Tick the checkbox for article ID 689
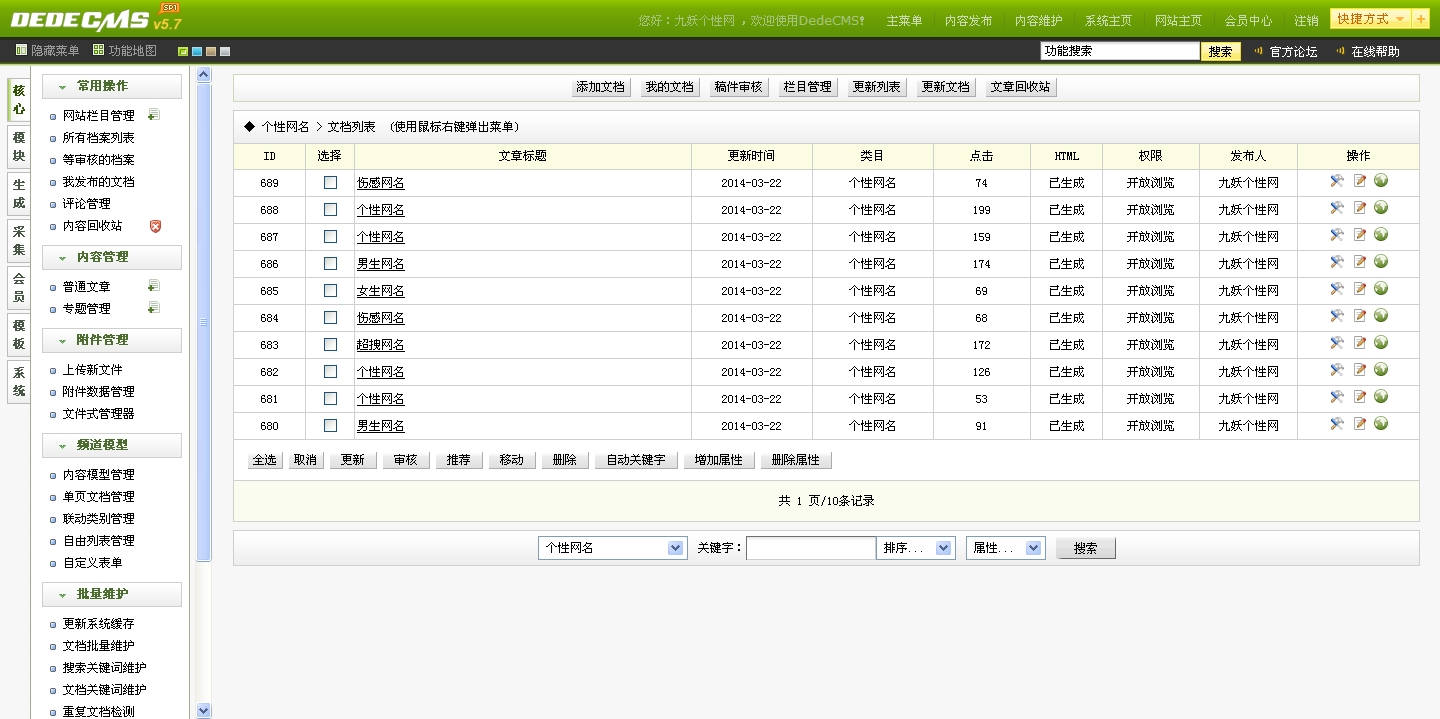The width and height of the screenshot is (1440, 719). (x=330, y=183)
